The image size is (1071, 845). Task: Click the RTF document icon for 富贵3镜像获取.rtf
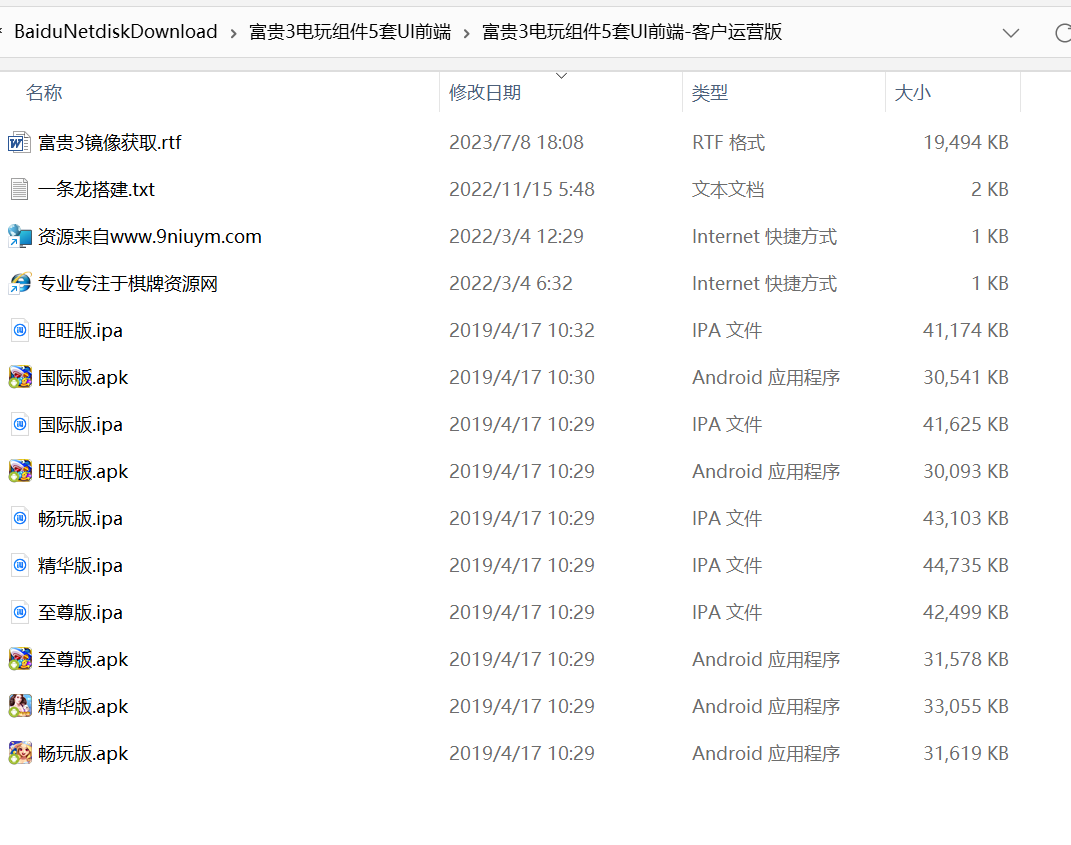pyautogui.click(x=19, y=143)
